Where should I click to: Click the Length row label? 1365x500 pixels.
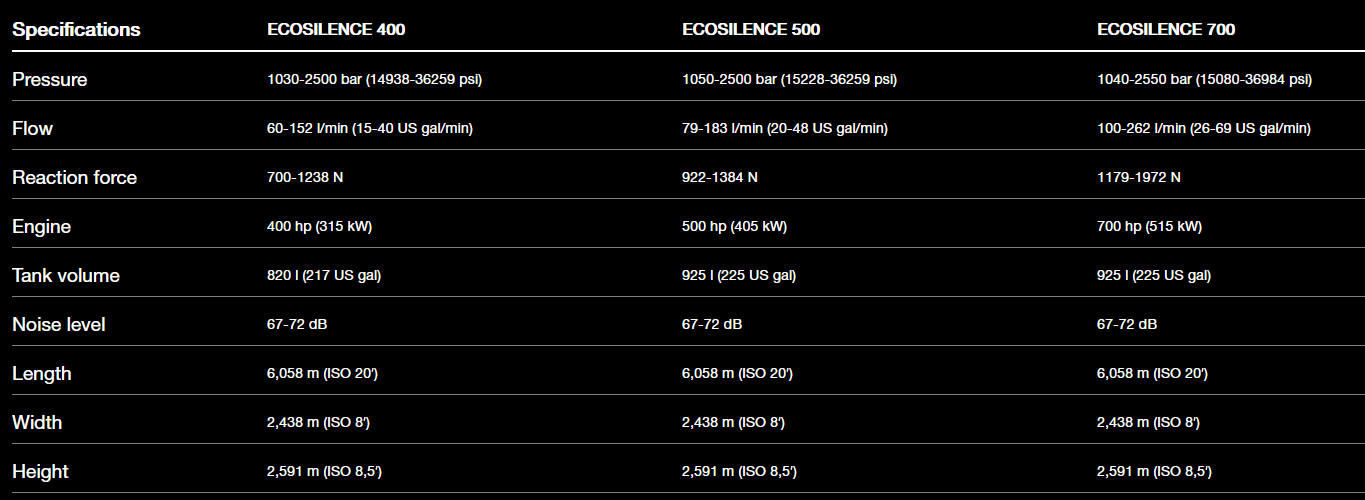42,374
